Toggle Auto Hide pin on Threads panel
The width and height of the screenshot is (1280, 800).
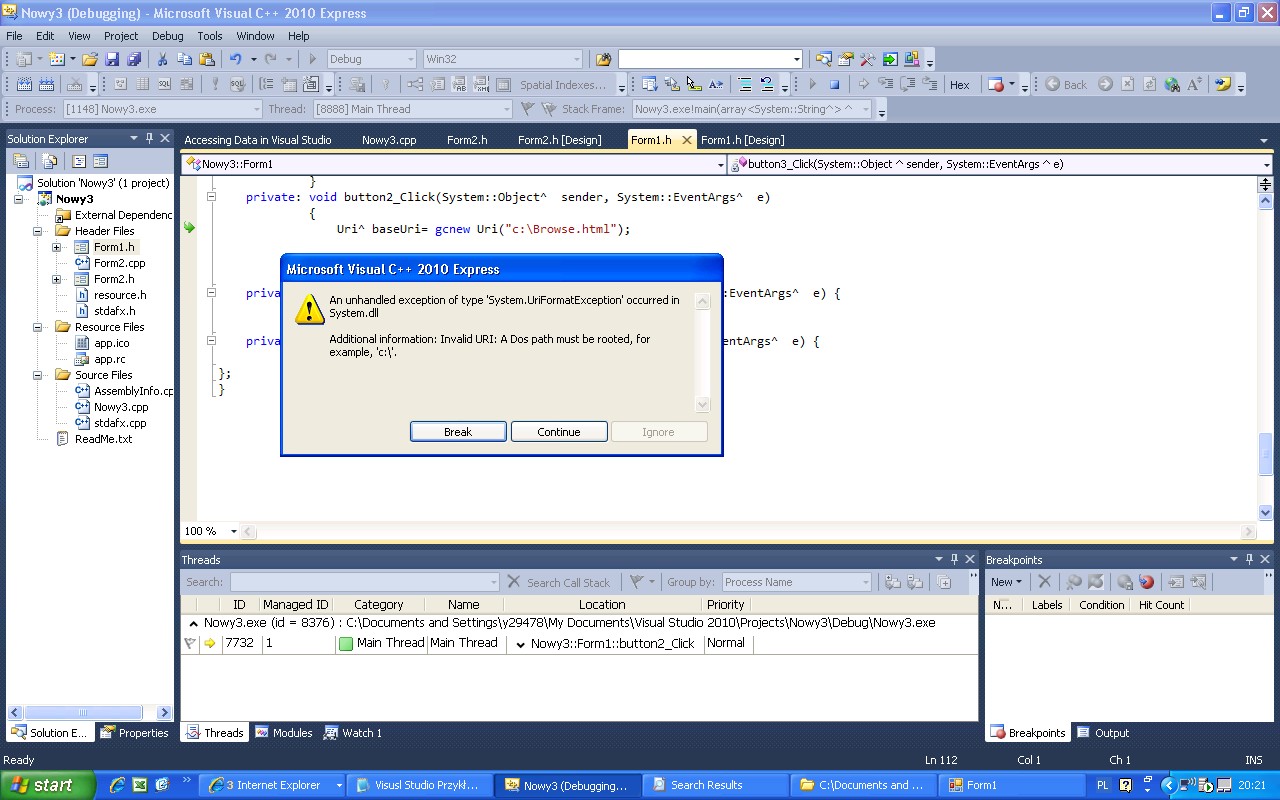[955, 559]
